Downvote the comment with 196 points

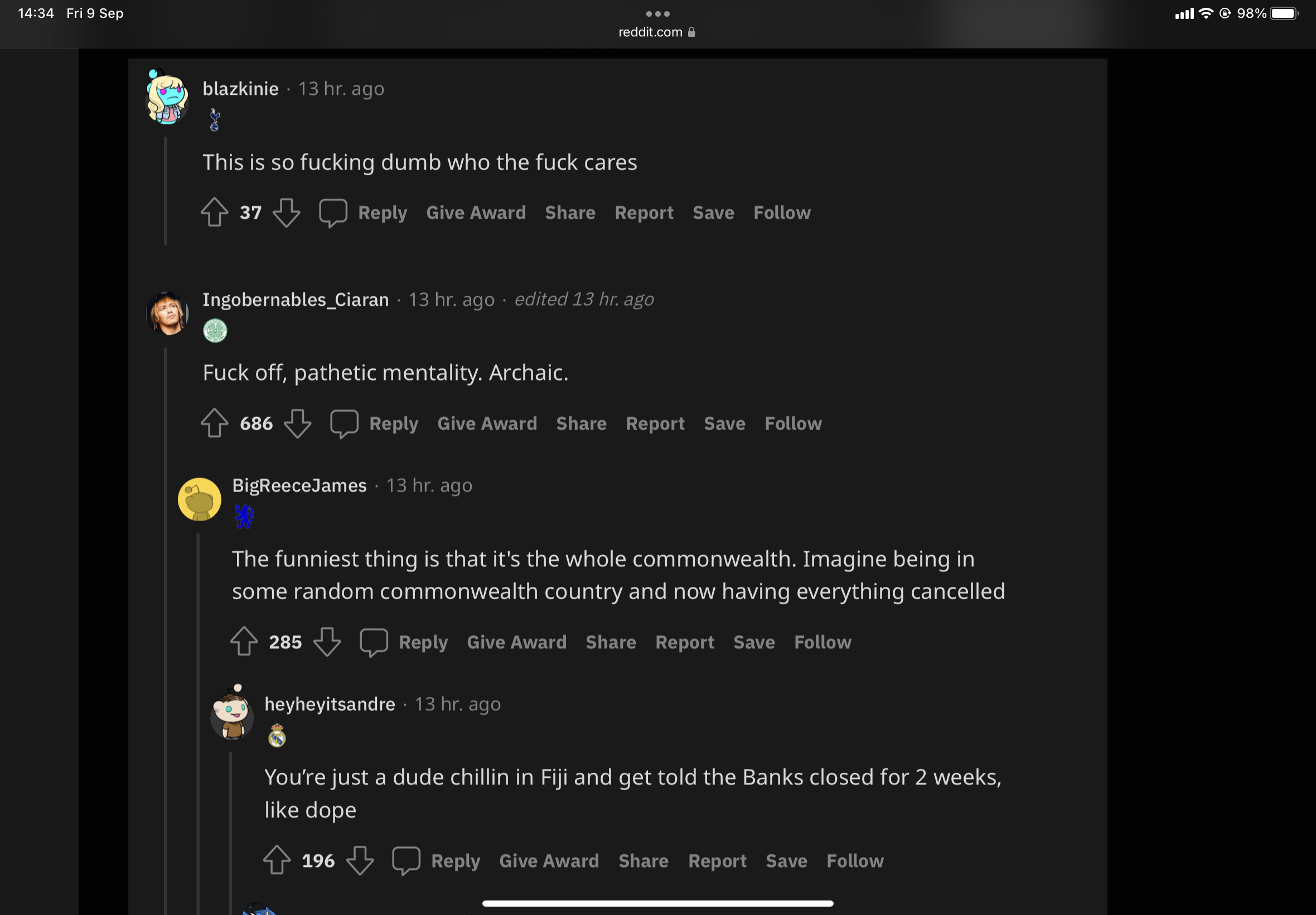point(360,860)
